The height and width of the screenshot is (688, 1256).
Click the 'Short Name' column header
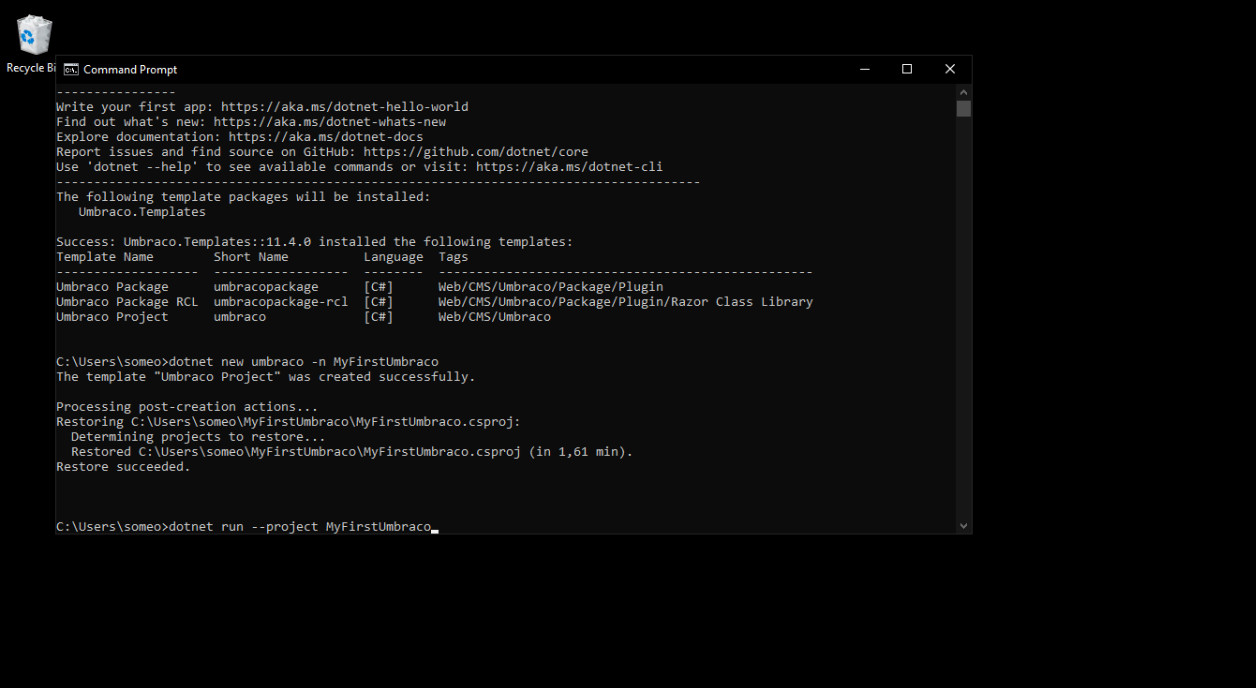point(251,257)
